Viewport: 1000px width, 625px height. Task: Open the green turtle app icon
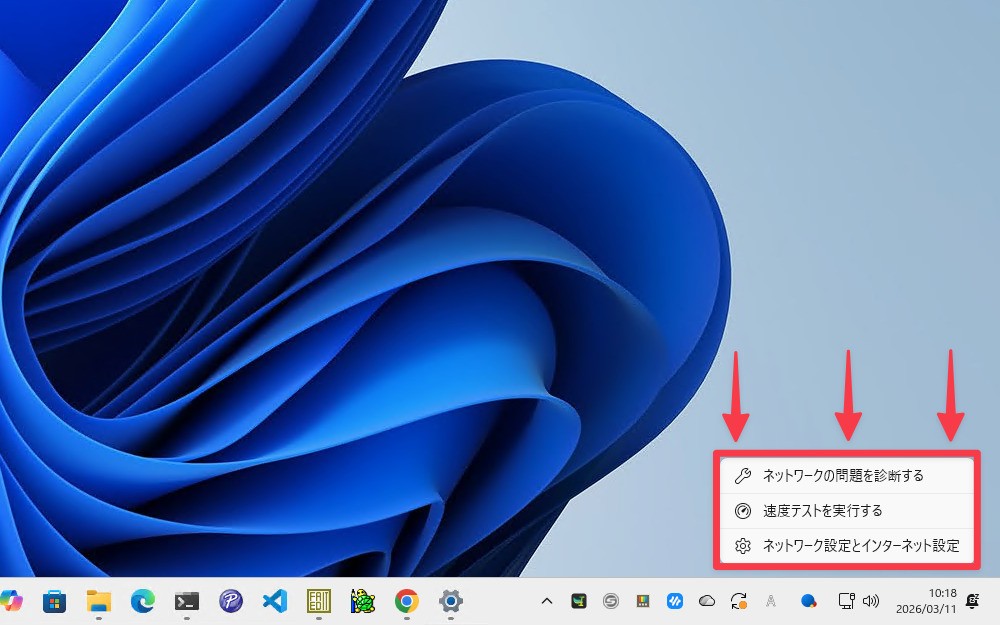tap(362, 601)
